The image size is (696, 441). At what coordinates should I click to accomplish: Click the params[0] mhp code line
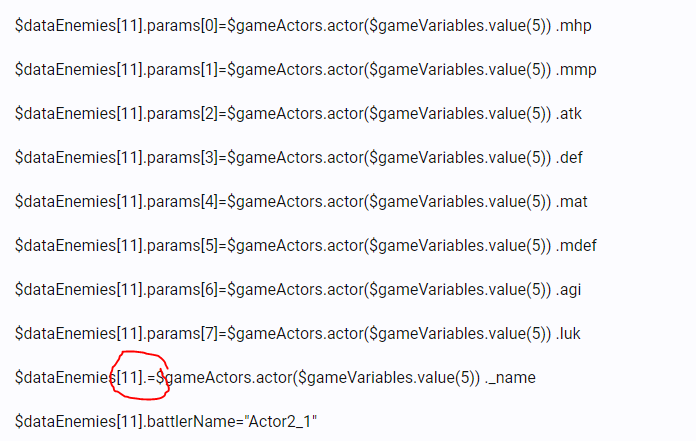tap(303, 26)
